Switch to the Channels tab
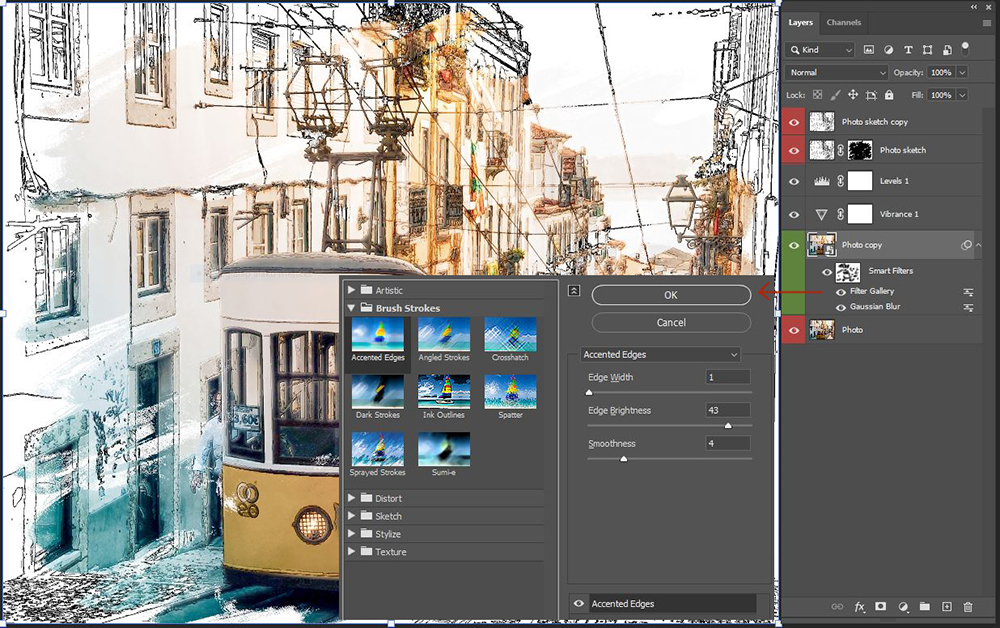The width and height of the screenshot is (1000, 628). [x=843, y=22]
